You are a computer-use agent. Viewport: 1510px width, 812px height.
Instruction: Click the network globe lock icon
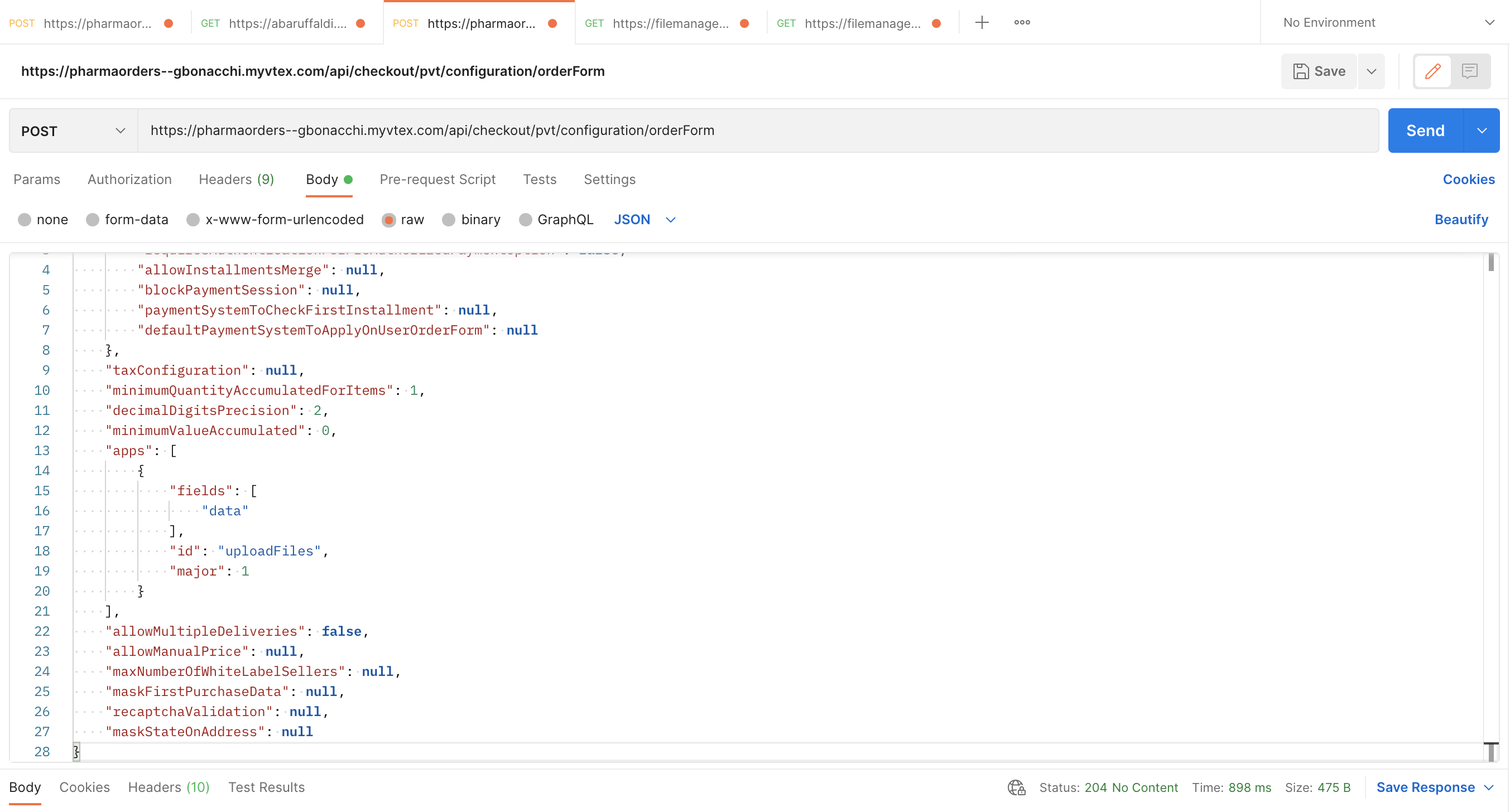[x=1017, y=787]
